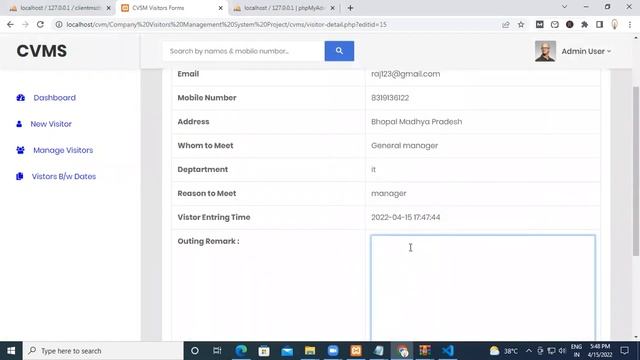The image size is (640, 360).
Task: Open Cortana circle on taskbar
Action: tap(195, 351)
